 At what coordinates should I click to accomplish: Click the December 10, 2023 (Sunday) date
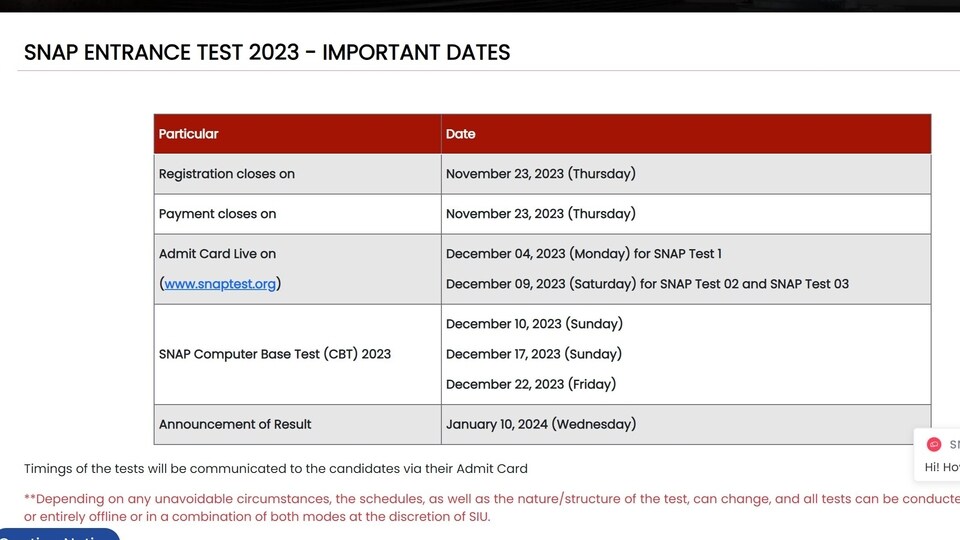(534, 324)
